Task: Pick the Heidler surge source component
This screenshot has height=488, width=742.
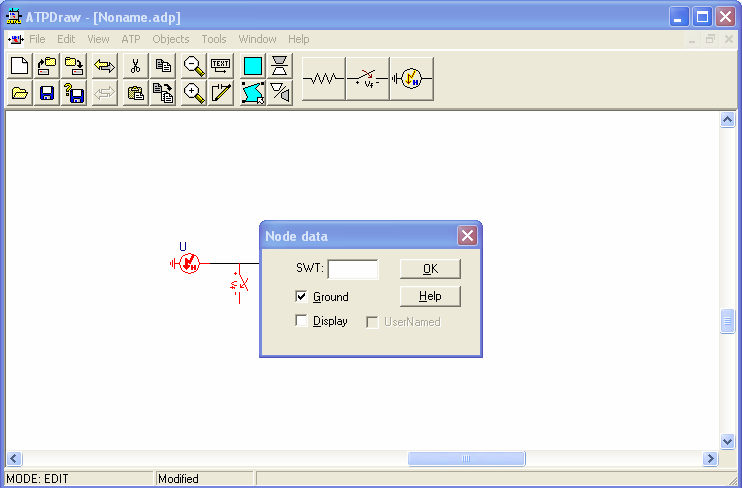Action: [x=412, y=79]
